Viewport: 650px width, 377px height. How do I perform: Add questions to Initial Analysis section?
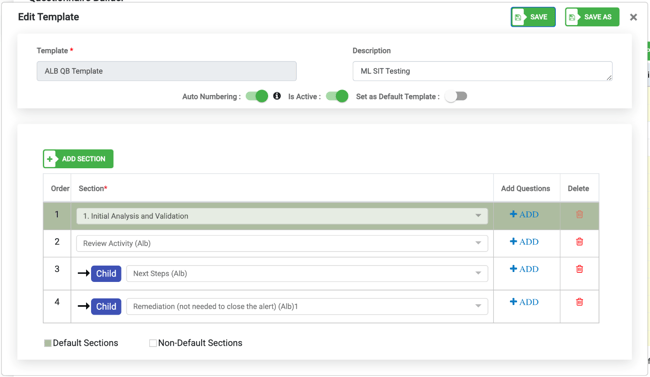pos(524,214)
